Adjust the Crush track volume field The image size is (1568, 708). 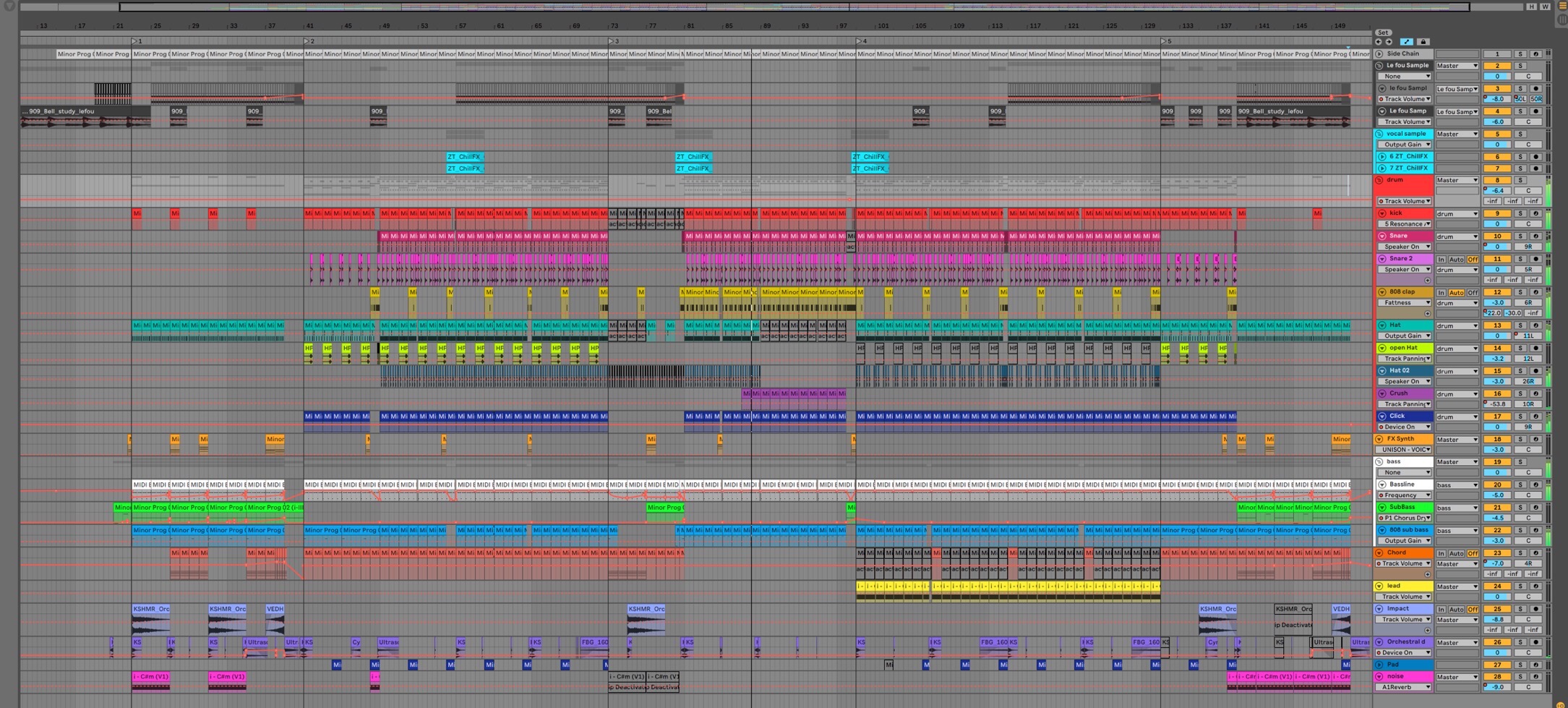(1497, 404)
